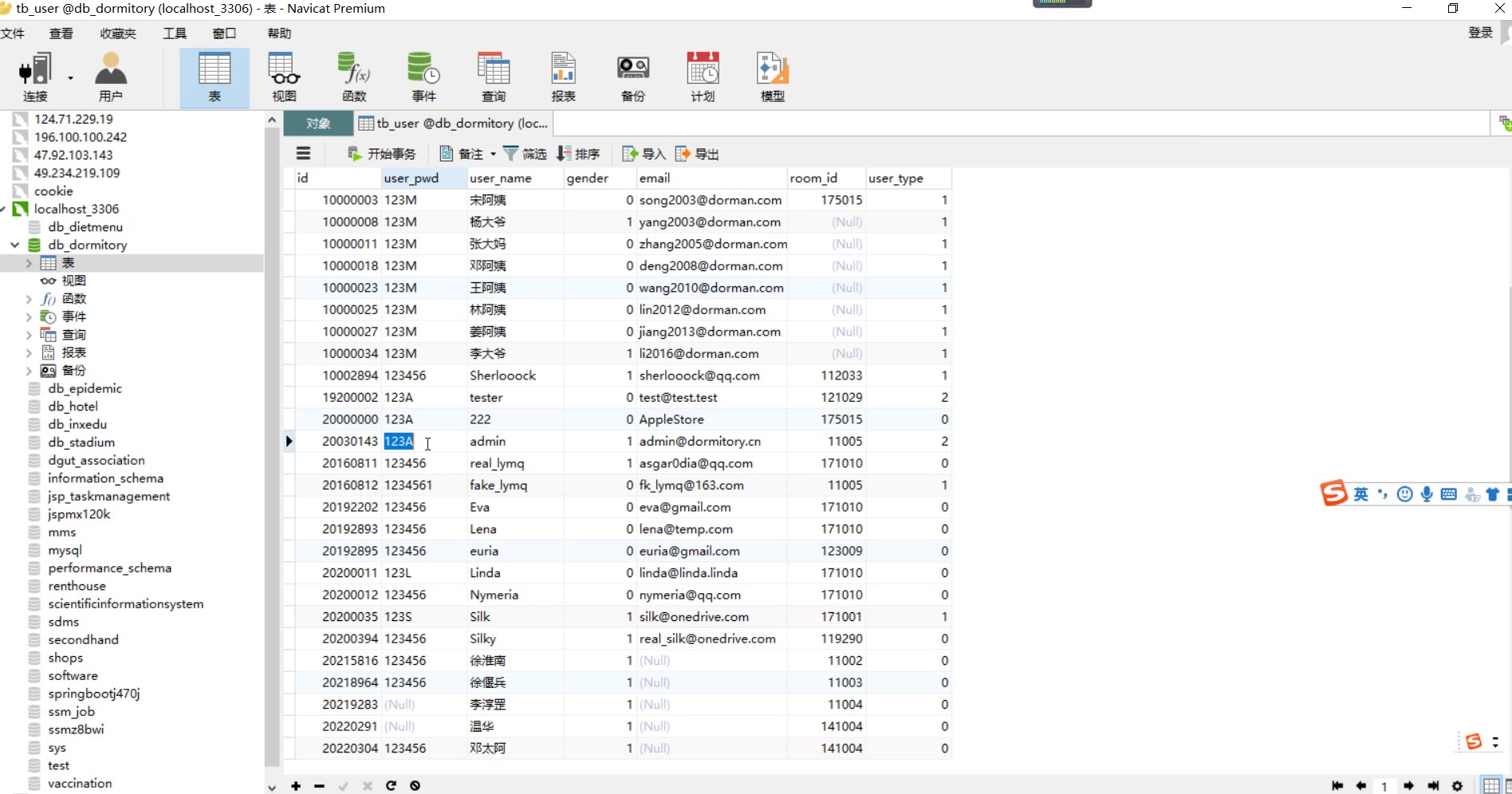The image size is (1512, 794).
Task: Select the localhost_3306 connection
Action: pos(77,209)
